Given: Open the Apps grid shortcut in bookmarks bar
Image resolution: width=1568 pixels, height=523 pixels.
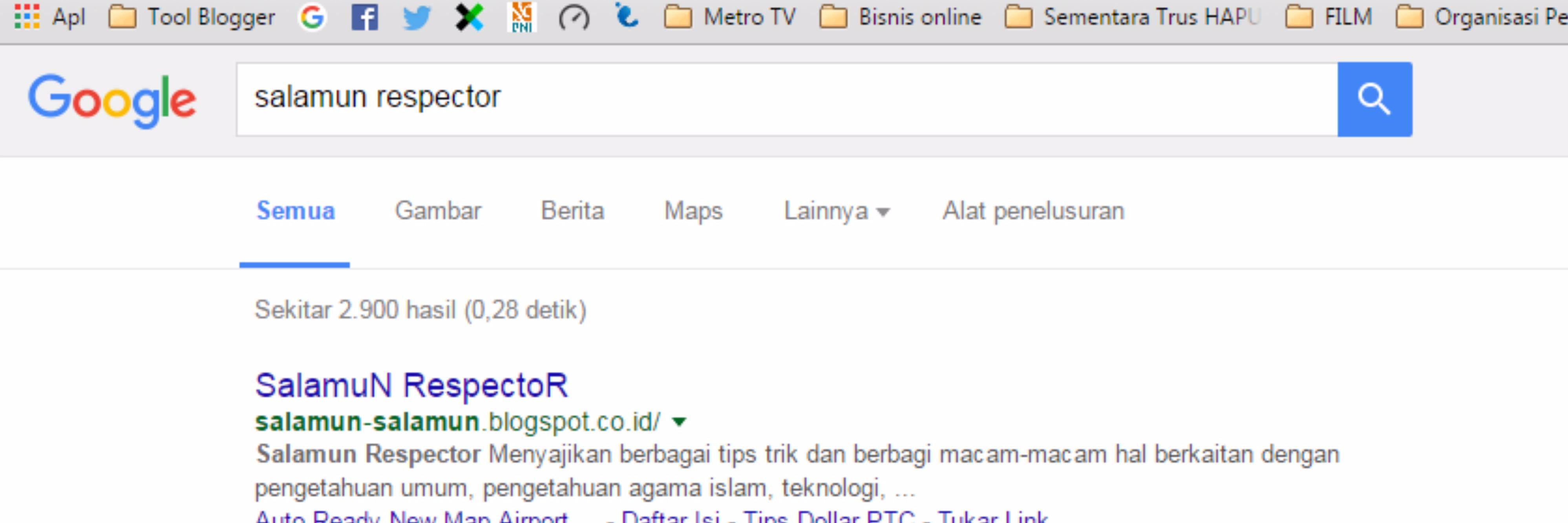Looking at the screenshot, I should tap(49, 16).
